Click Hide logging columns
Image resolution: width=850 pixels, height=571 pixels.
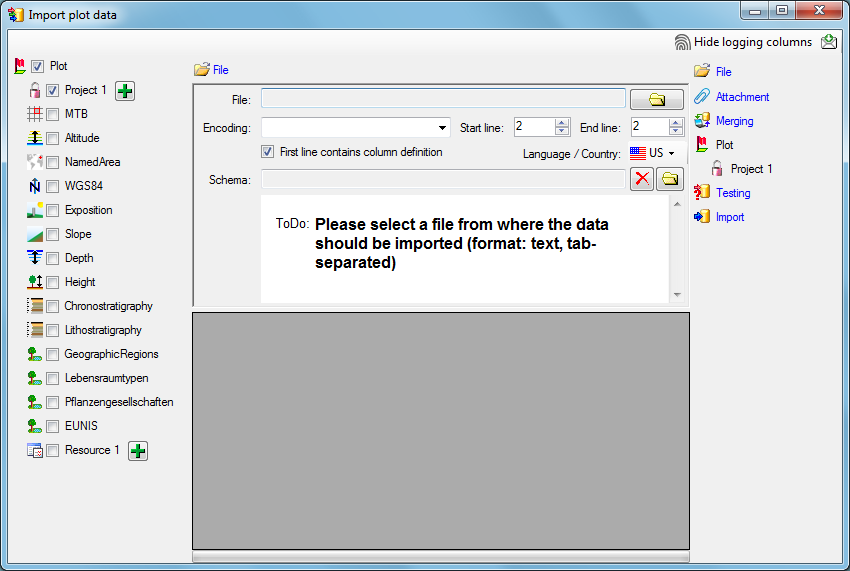(752, 42)
